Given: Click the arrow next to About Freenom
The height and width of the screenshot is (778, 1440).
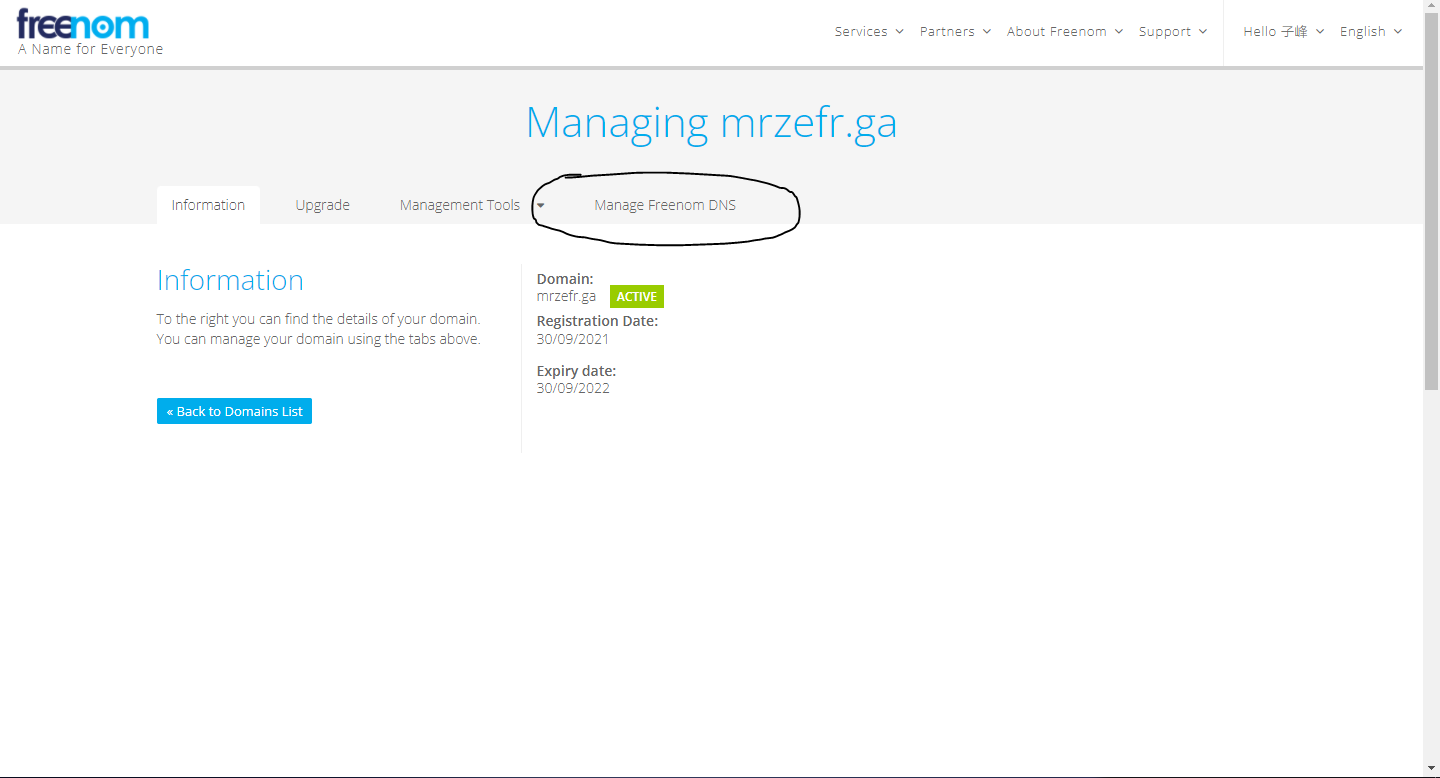Looking at the screenshot, I should (1119, 32).
